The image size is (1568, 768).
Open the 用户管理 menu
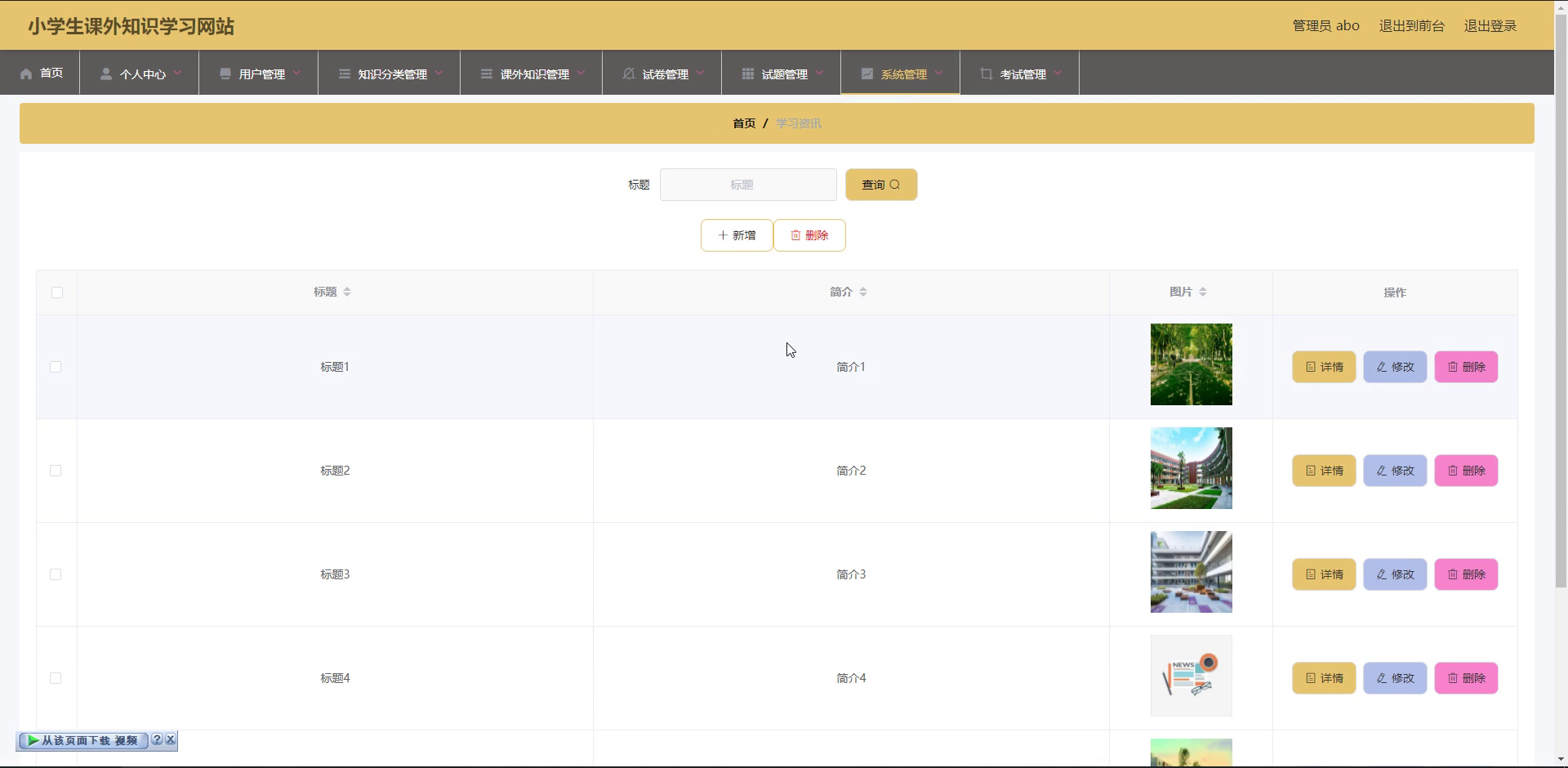pyautogui.click(x=259, y=73)
